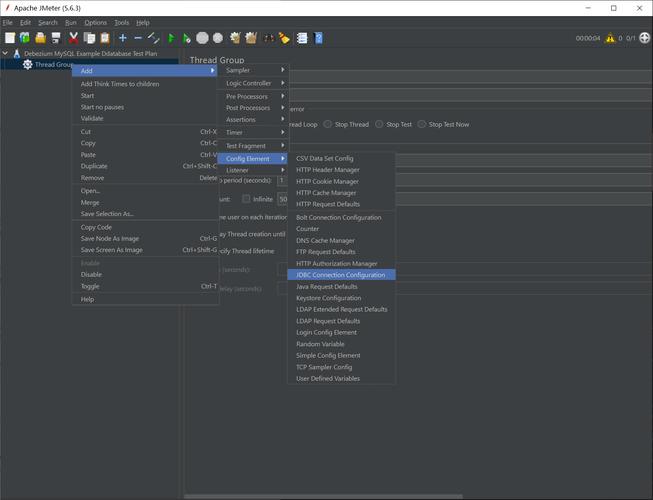Tick the Infinite loop checkbox

click(246, 199)
